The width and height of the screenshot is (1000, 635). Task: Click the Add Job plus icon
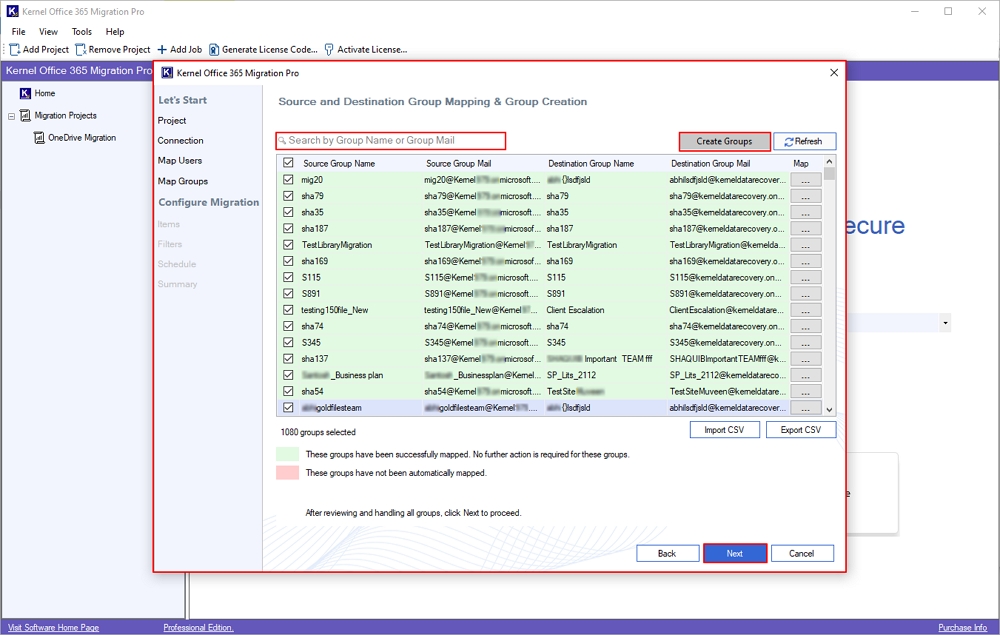[x=162, y=49]
